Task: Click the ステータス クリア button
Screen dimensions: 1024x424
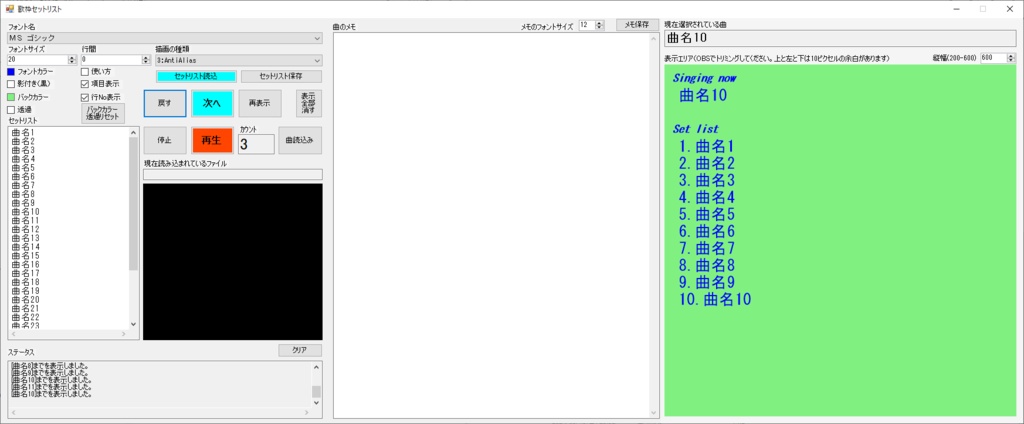Action: [x=300, y=350]
